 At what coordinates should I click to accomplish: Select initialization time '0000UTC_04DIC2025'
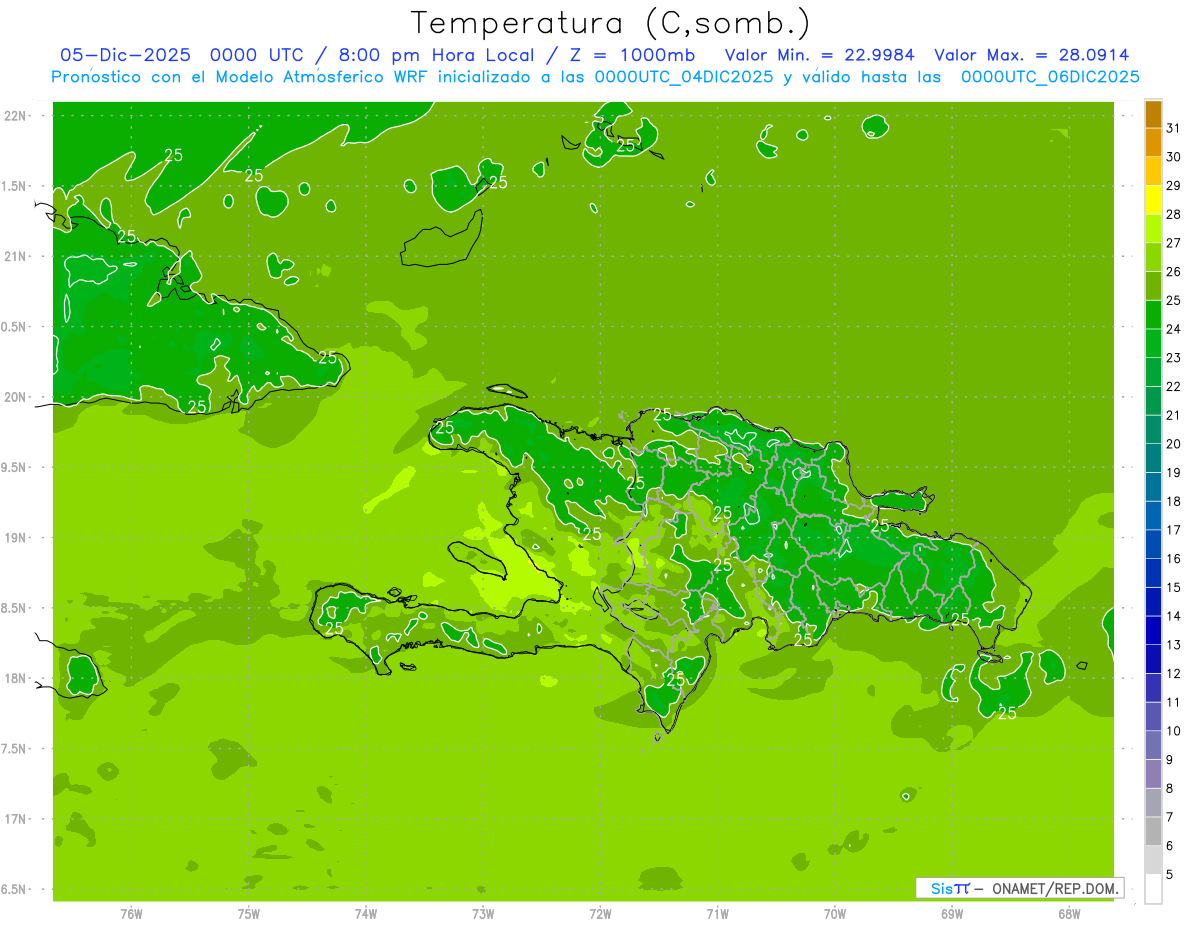[x=684, y=77]
